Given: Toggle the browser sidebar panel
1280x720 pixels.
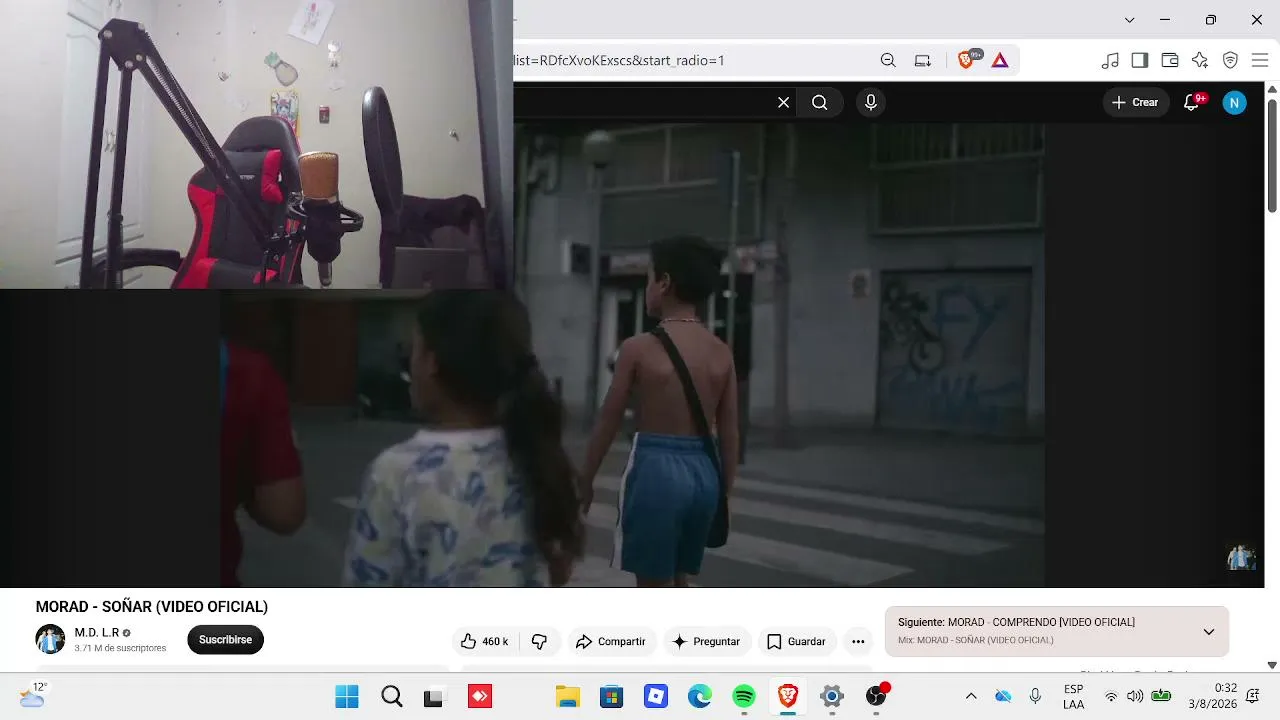Looking at the screenshot, I should 1140,60.
